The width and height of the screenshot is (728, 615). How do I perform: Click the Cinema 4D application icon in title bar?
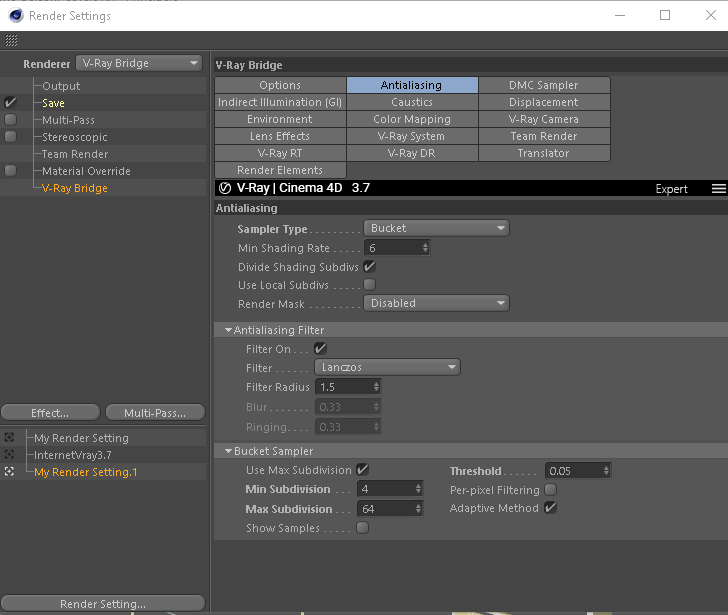click(x=16, y=15)
